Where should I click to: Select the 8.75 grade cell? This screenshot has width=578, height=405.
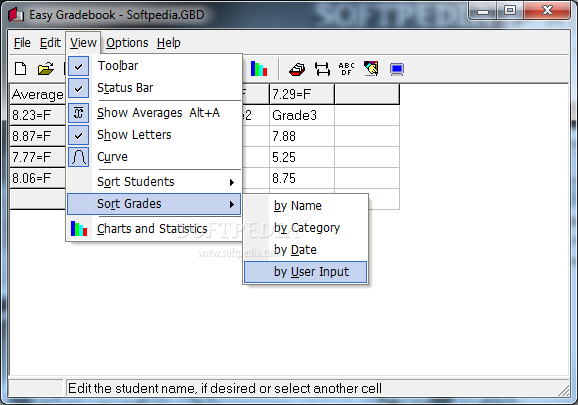pos(302,178)
